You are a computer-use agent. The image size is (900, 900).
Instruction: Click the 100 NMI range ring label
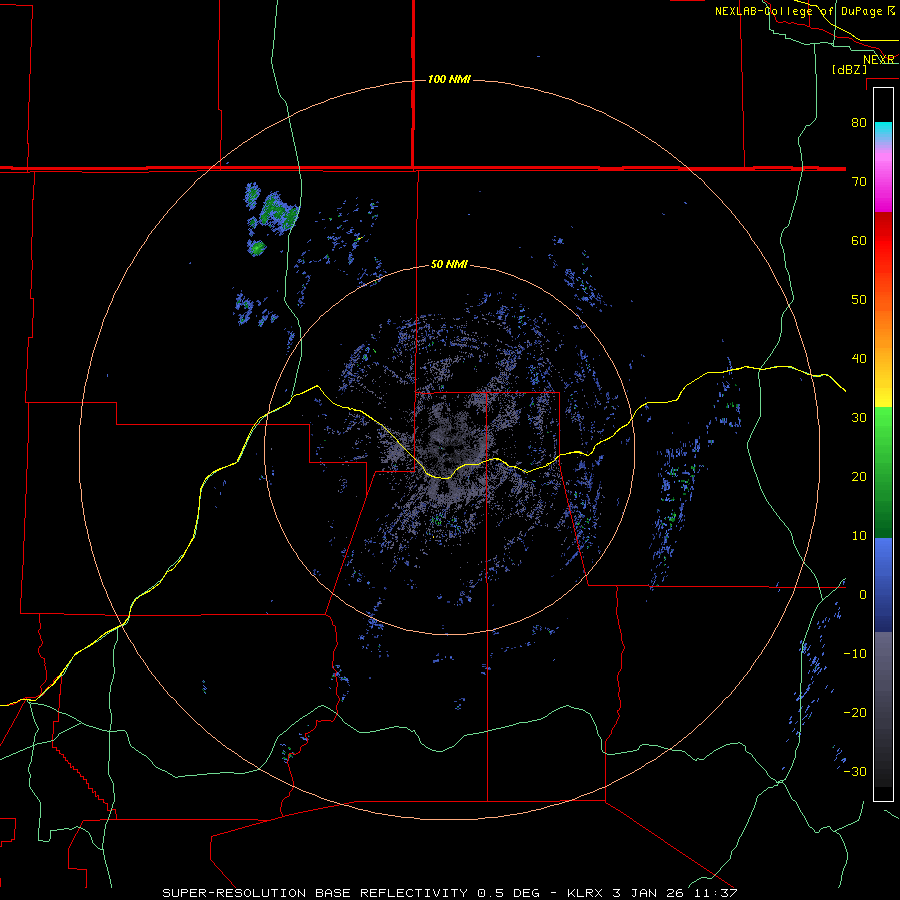[449, 79]
